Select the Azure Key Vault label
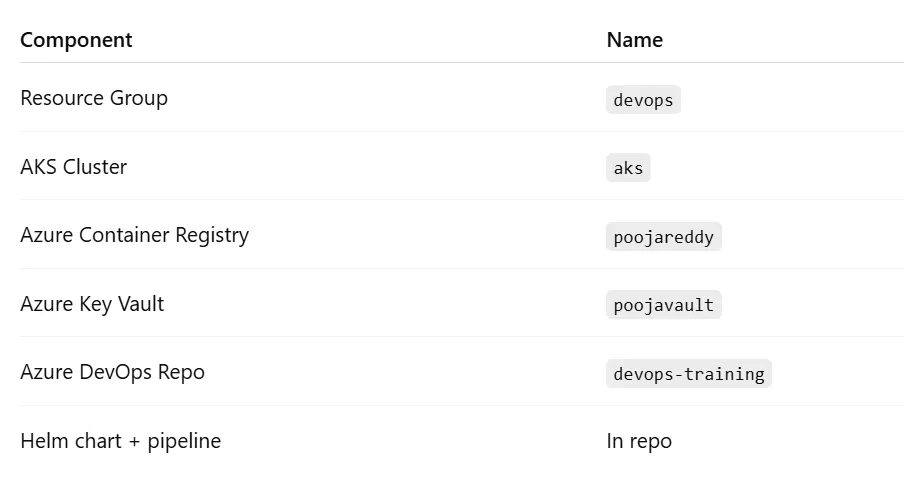Image resolution: width=904 pixels, height=487 pixels. click(x=92, y=304)
